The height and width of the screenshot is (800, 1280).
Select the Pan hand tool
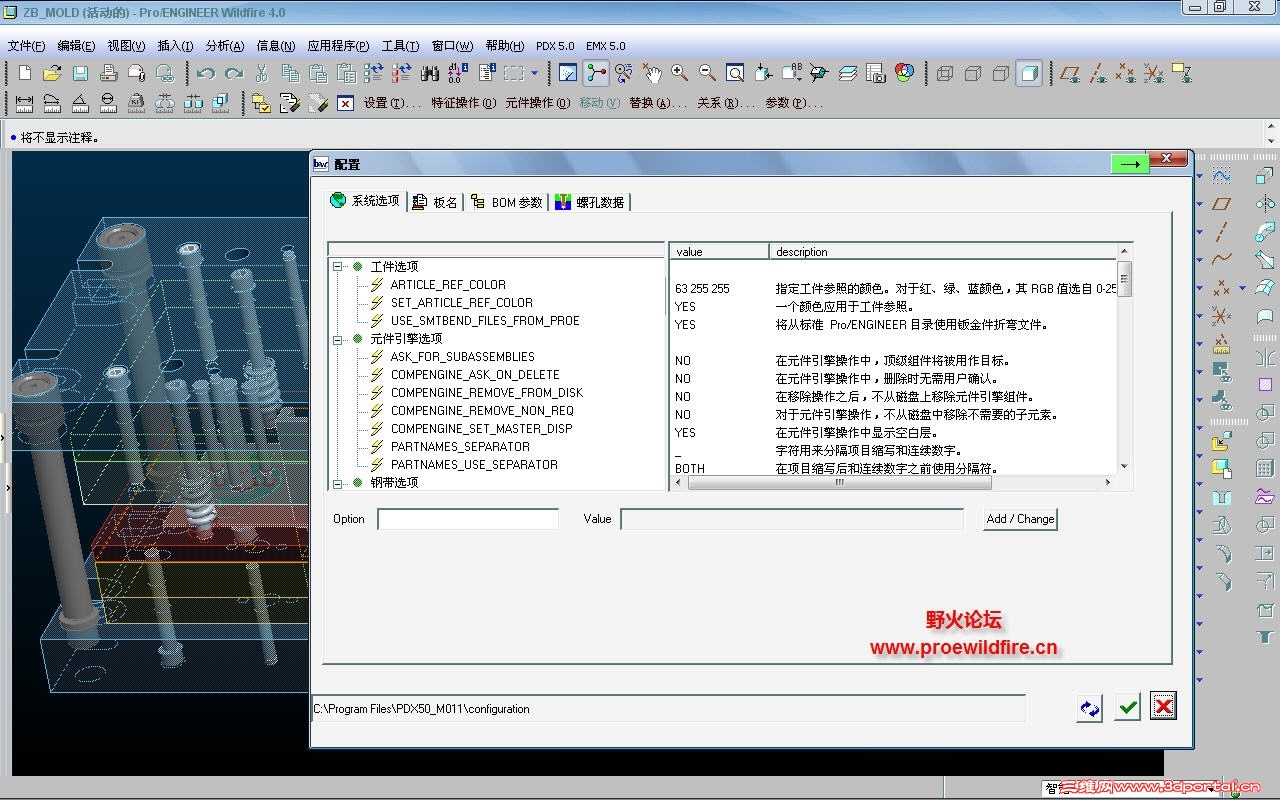(x=652, y=73)
